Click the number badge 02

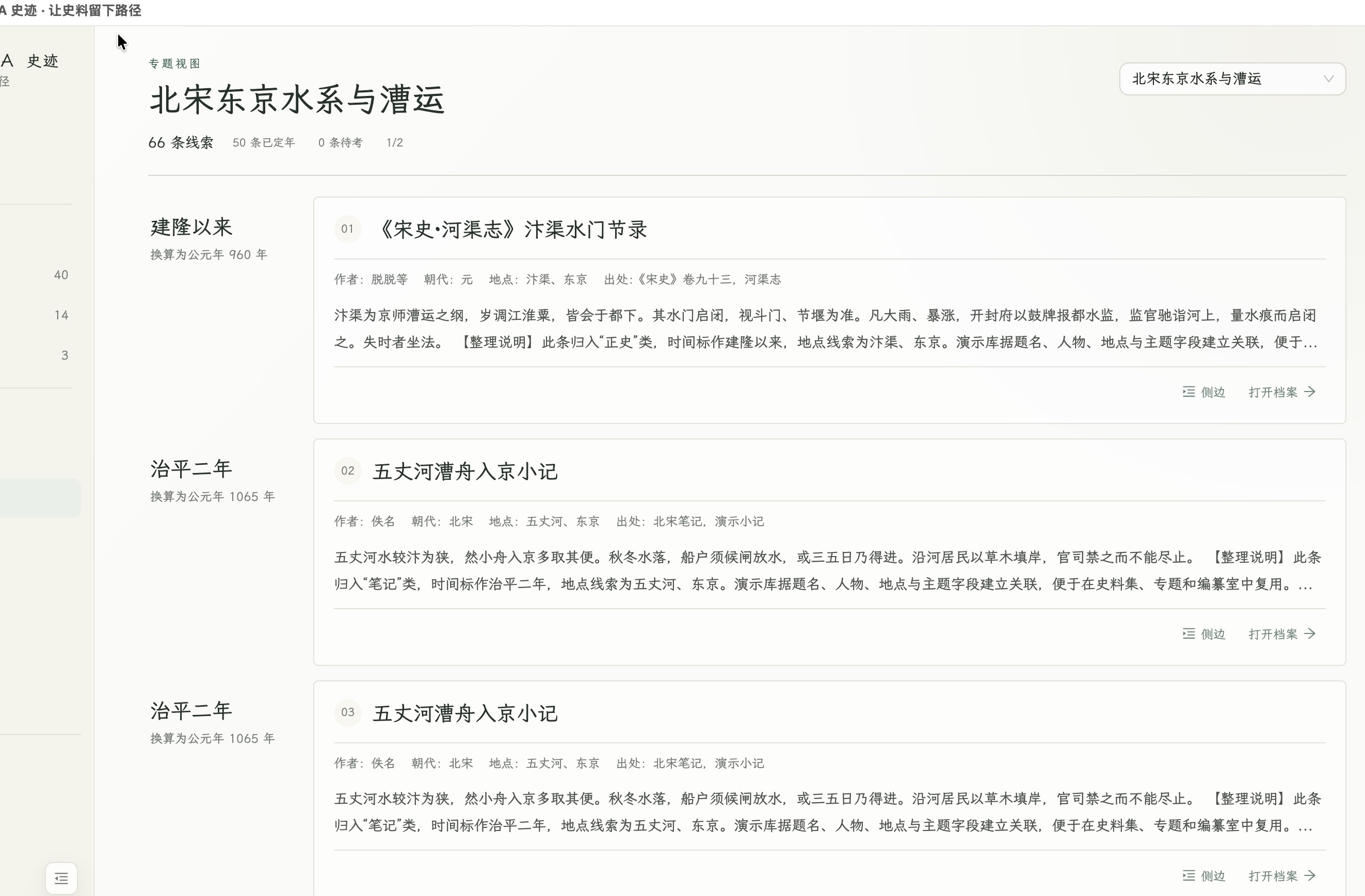tap(347, 470)
